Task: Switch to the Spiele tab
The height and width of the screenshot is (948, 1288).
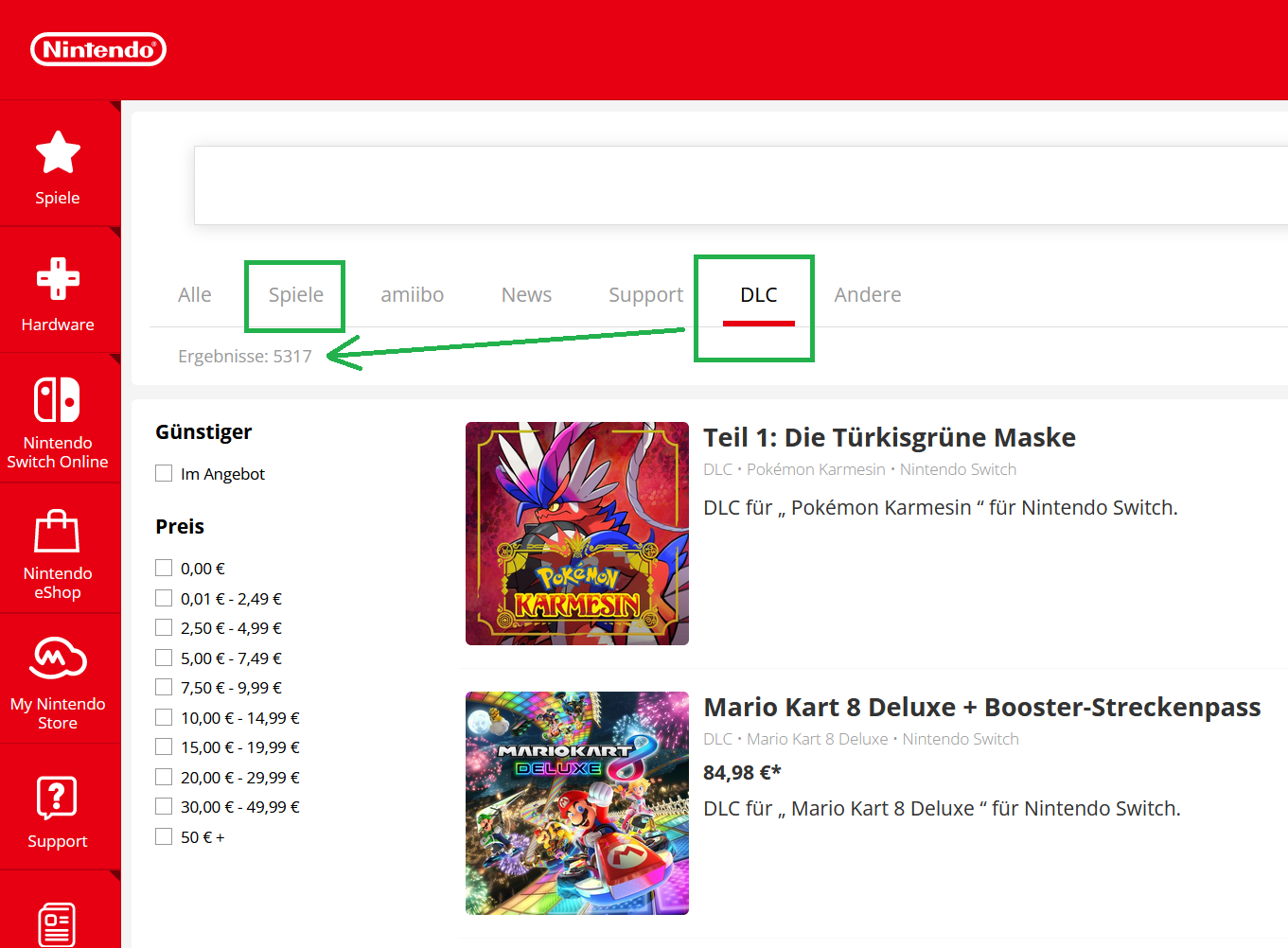Action: (x=295, y=295)
